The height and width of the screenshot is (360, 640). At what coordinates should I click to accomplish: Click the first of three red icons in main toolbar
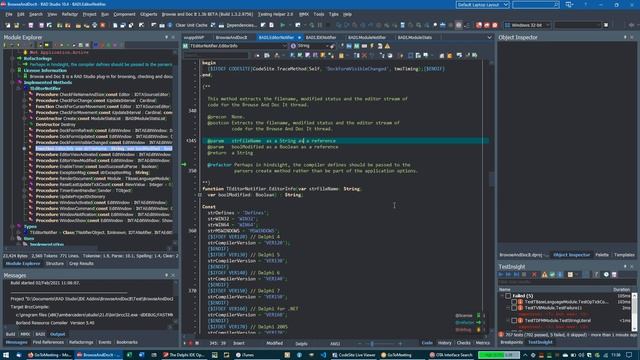[x=479, y=25]
